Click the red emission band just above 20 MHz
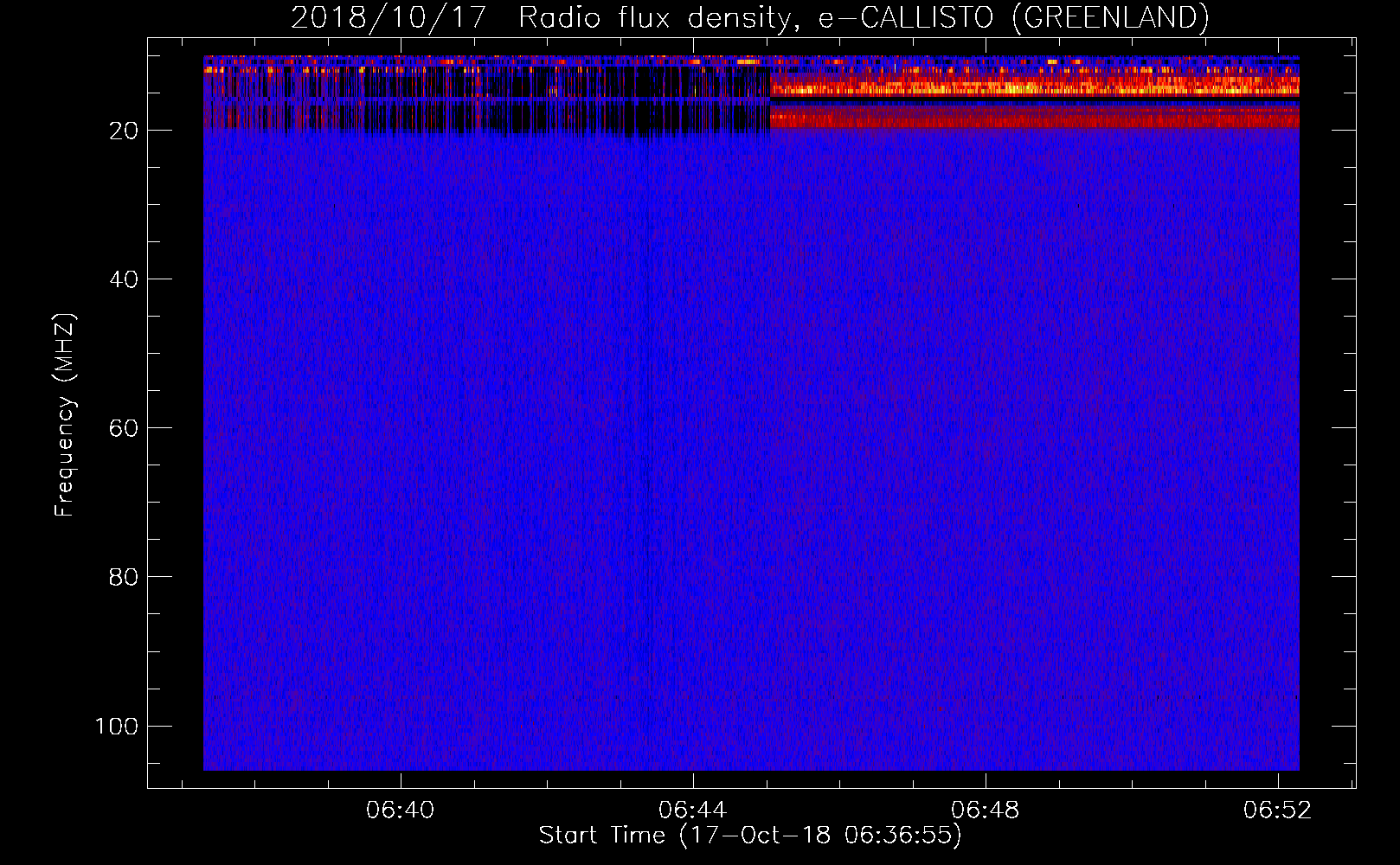Screen dimensions: 1400x865 coord(1034,117)
